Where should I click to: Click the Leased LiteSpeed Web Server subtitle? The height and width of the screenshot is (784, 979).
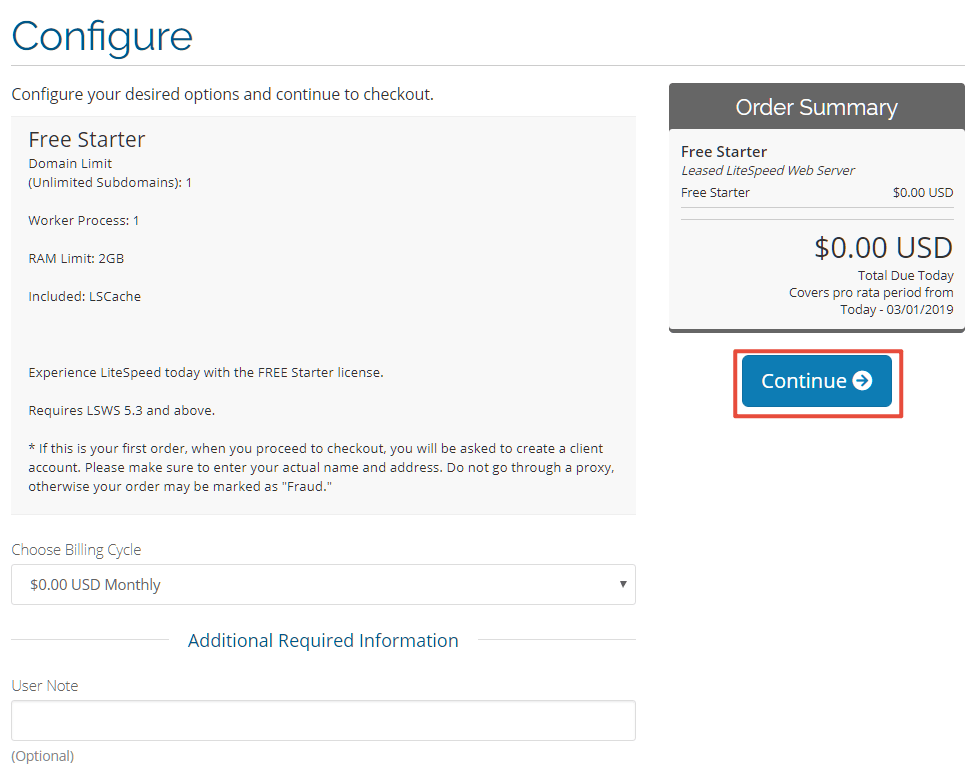pyautogui.click(x=767, y=170)
